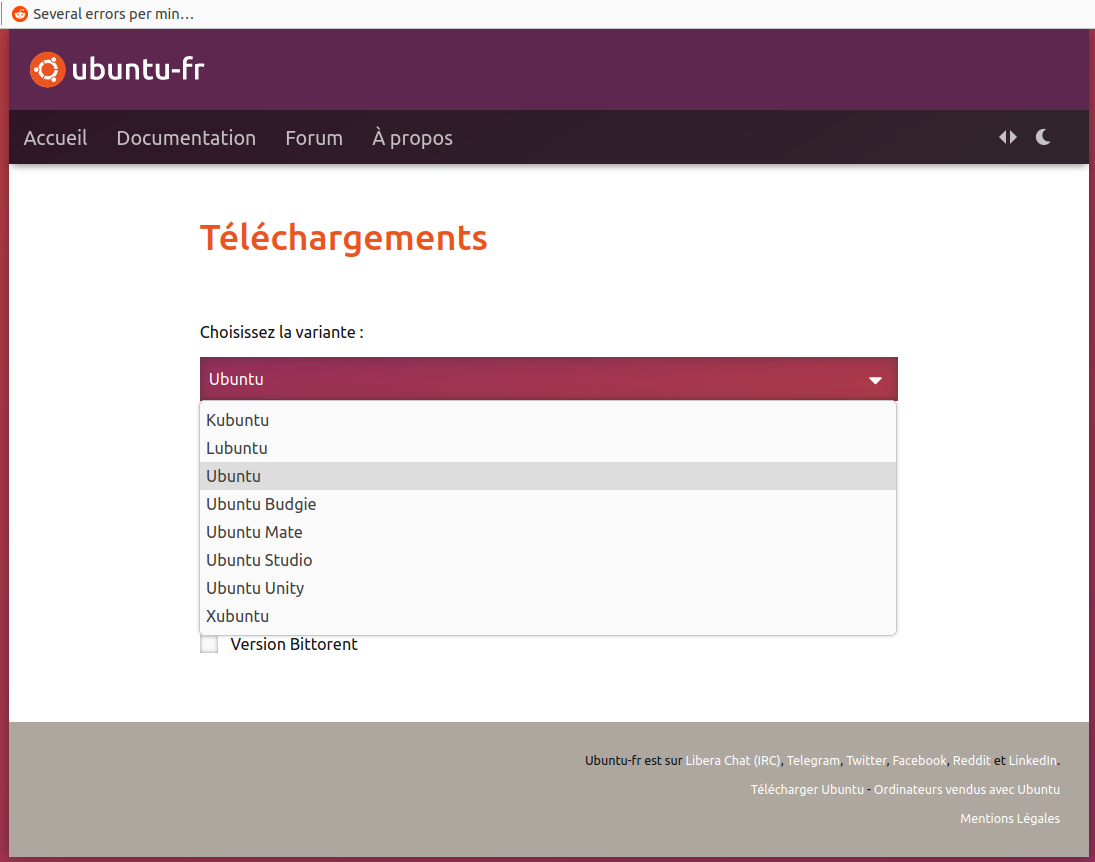
Task: Toggle page width with the arrows icon
Action: point(1008,137)
